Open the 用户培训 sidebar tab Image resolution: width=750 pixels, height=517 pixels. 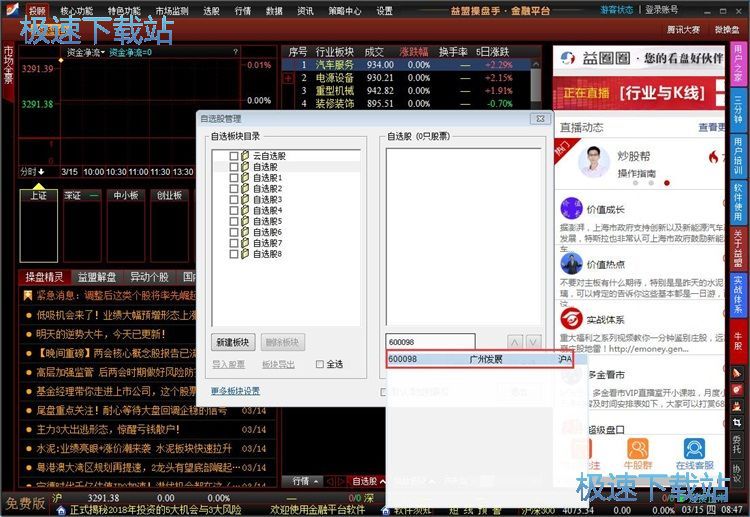739,157
